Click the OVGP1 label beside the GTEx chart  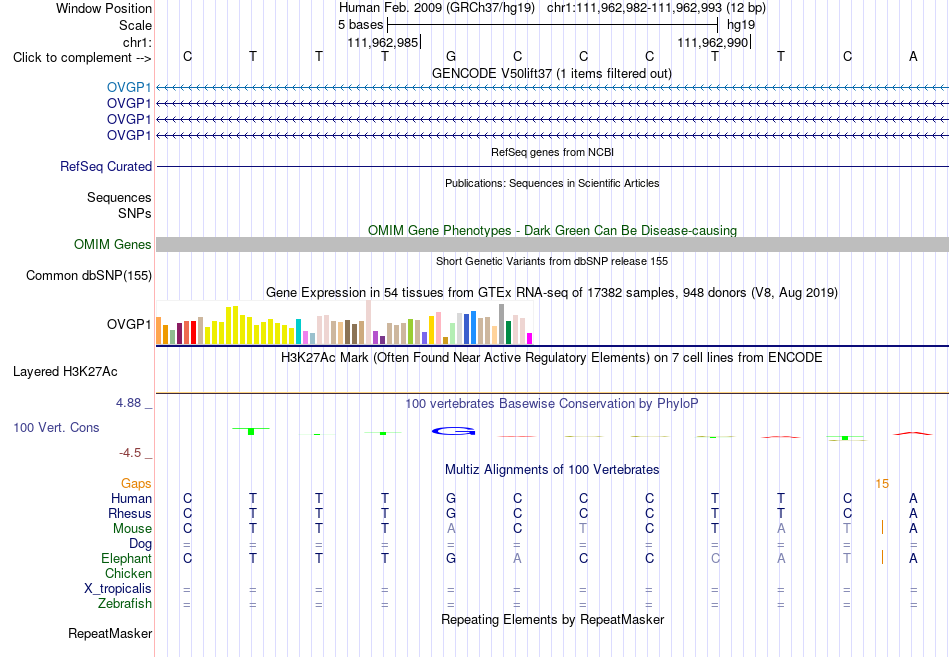point(129,324)
